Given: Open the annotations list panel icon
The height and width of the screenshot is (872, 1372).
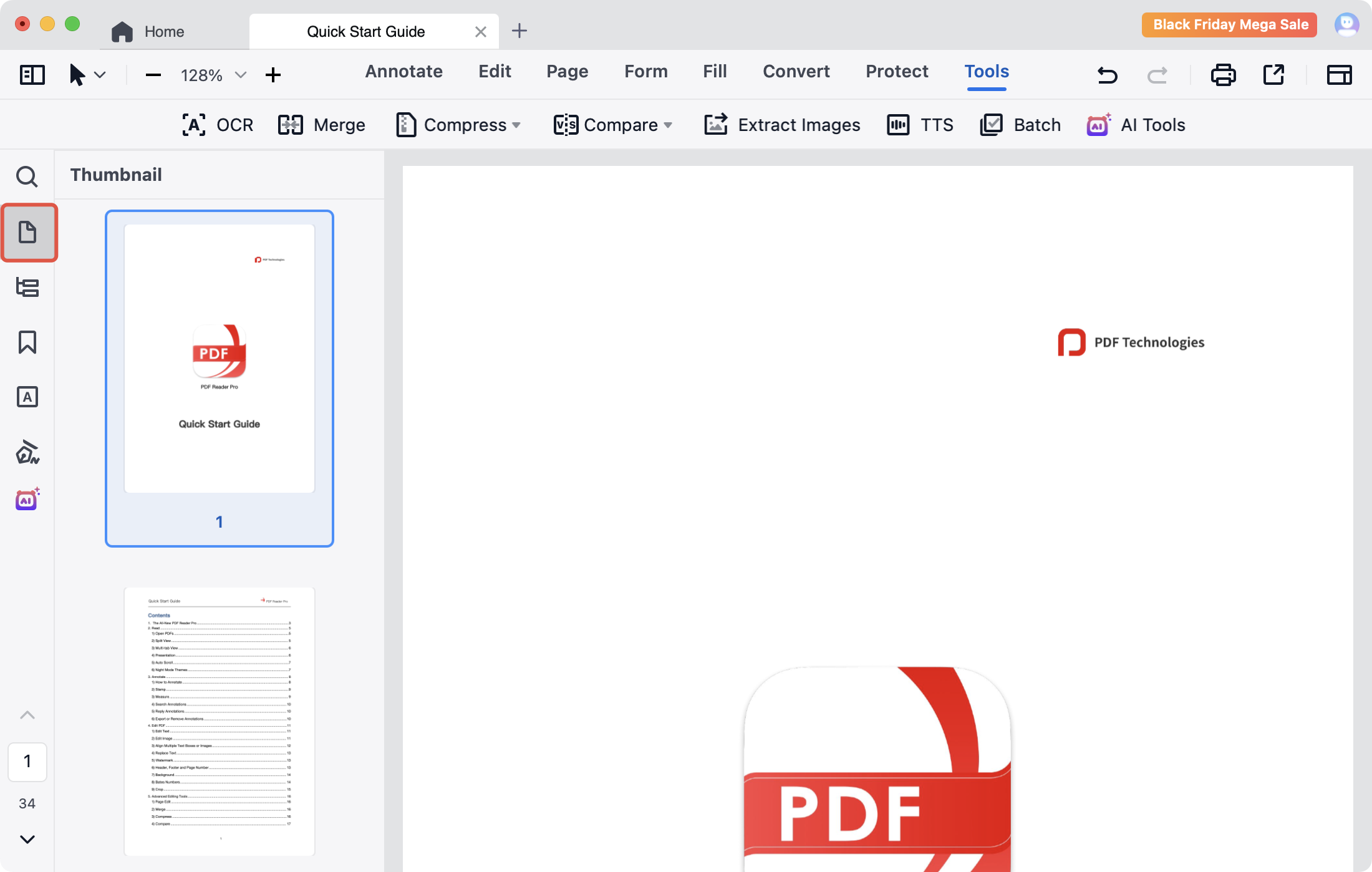Looking at the screenshot, I should (x=27, y=397).
